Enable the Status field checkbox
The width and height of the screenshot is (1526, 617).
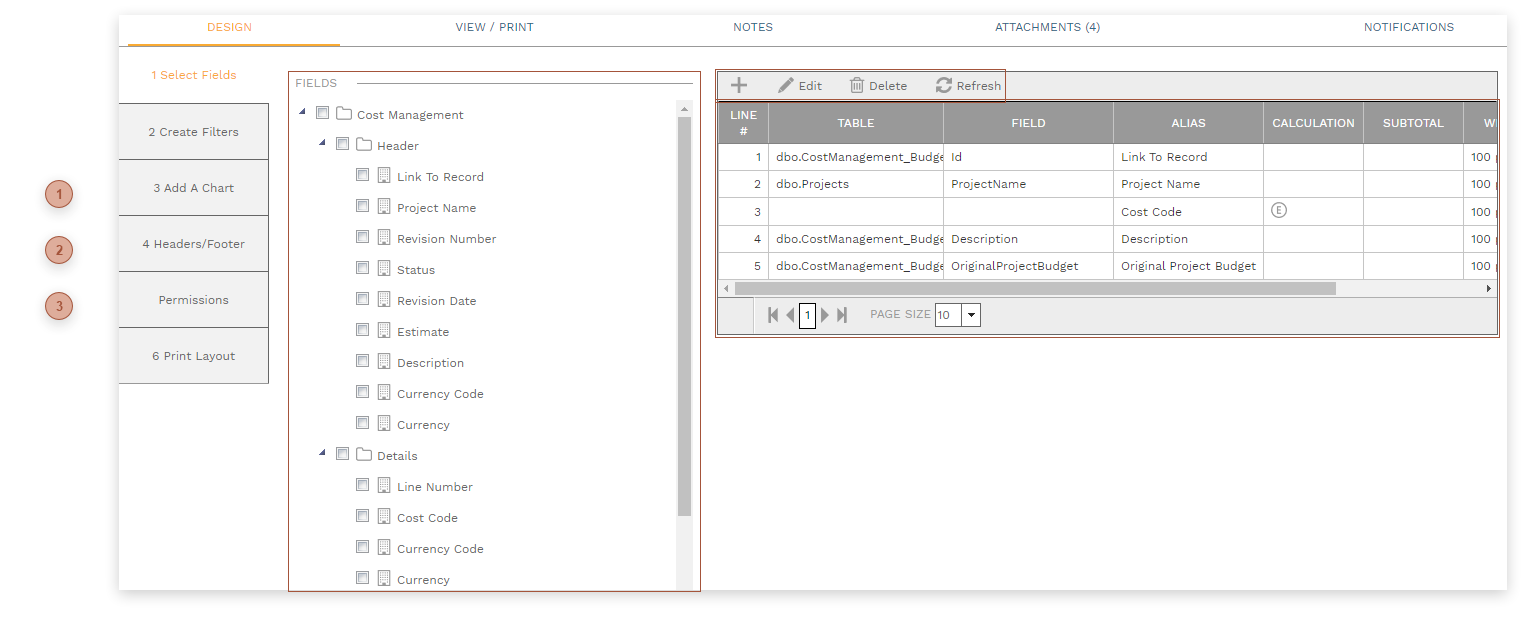click(x=362, y=267)
